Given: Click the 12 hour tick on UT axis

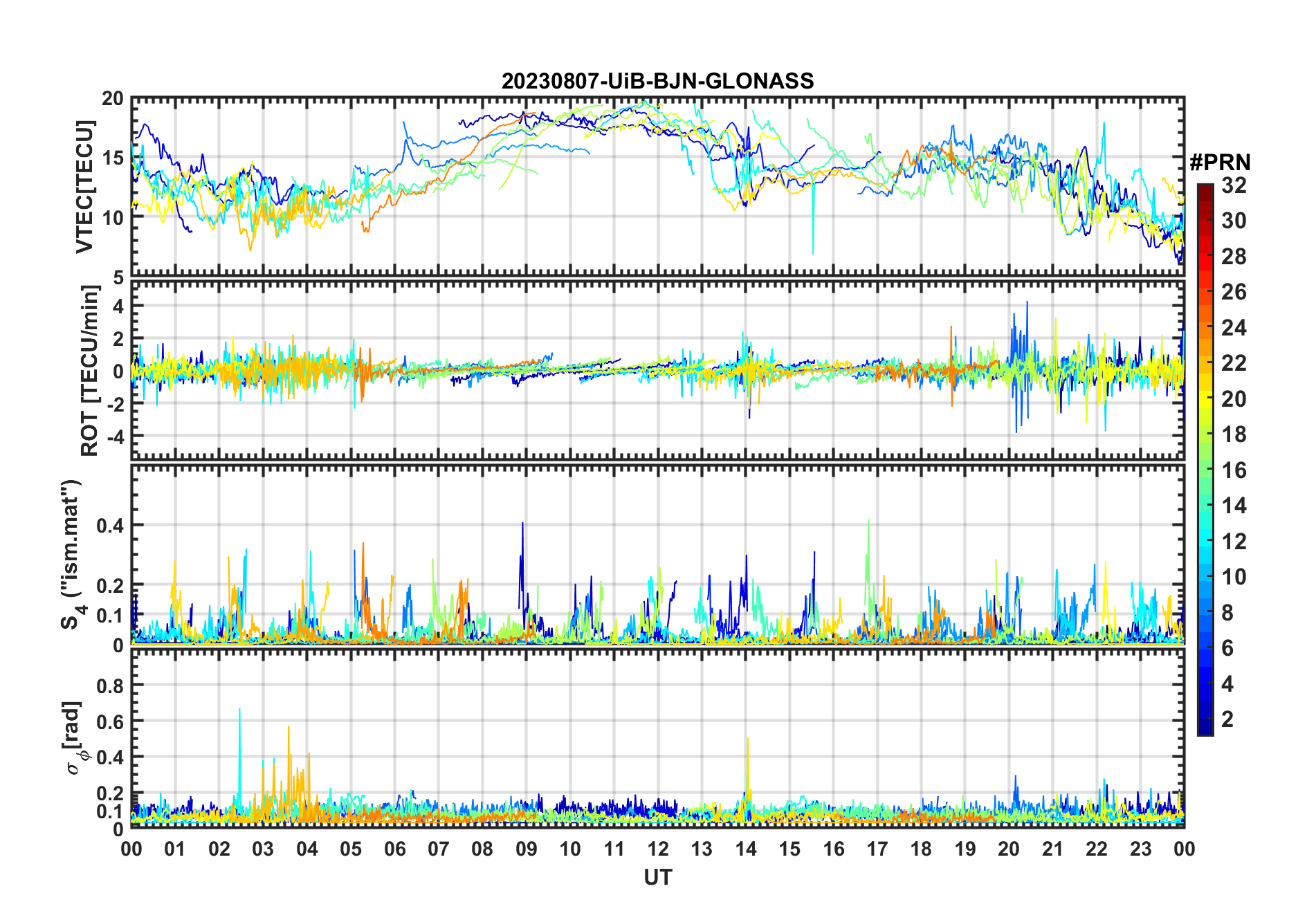Looking at the screenshot, I should tap(657, 849).
